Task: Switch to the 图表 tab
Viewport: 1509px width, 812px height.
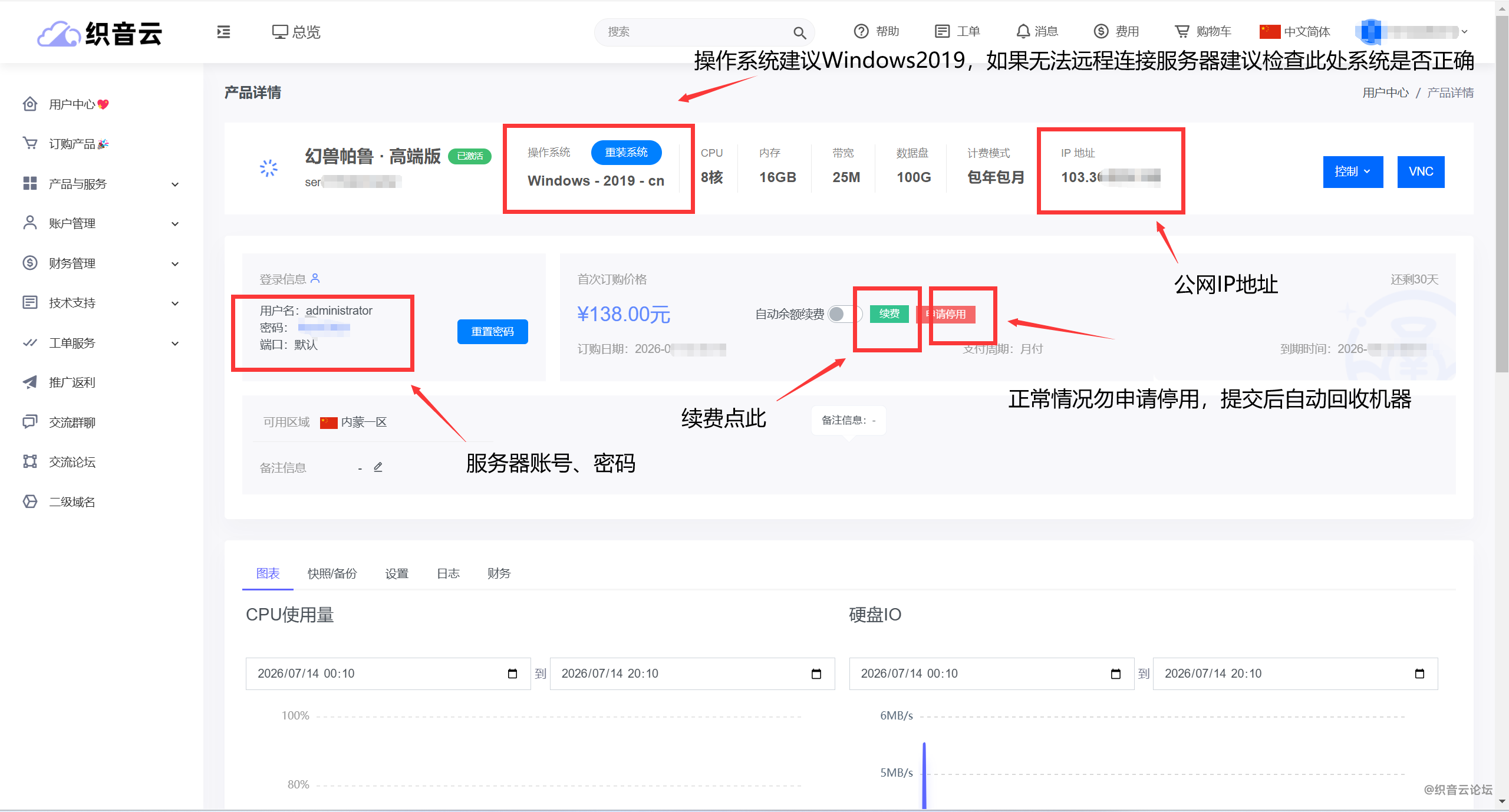Action: (x=268, y=573)
